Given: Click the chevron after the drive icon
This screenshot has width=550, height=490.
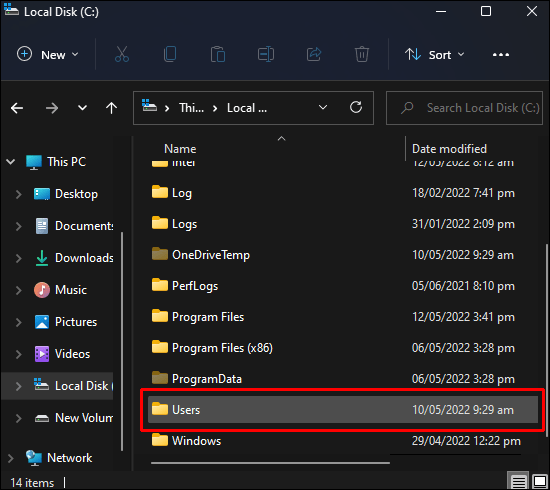Looking at the screenshot, I should coord(167,108).
